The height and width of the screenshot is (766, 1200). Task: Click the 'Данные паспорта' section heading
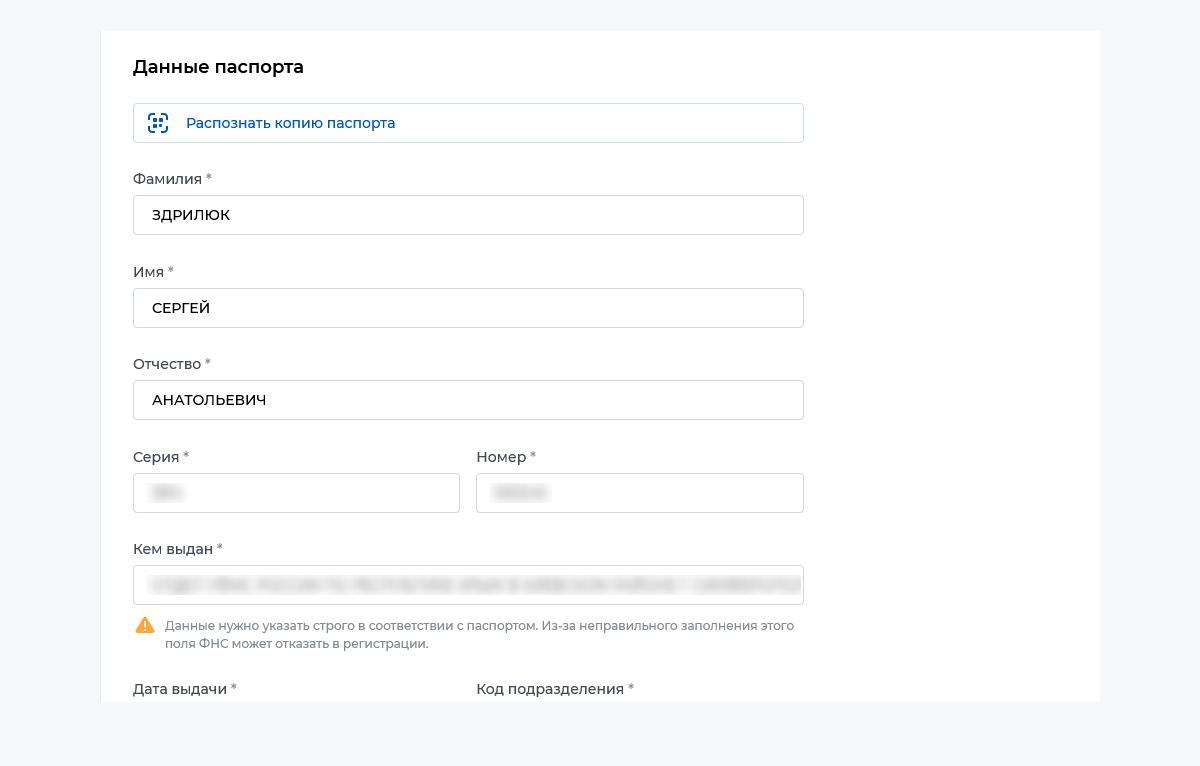(218, 67)
